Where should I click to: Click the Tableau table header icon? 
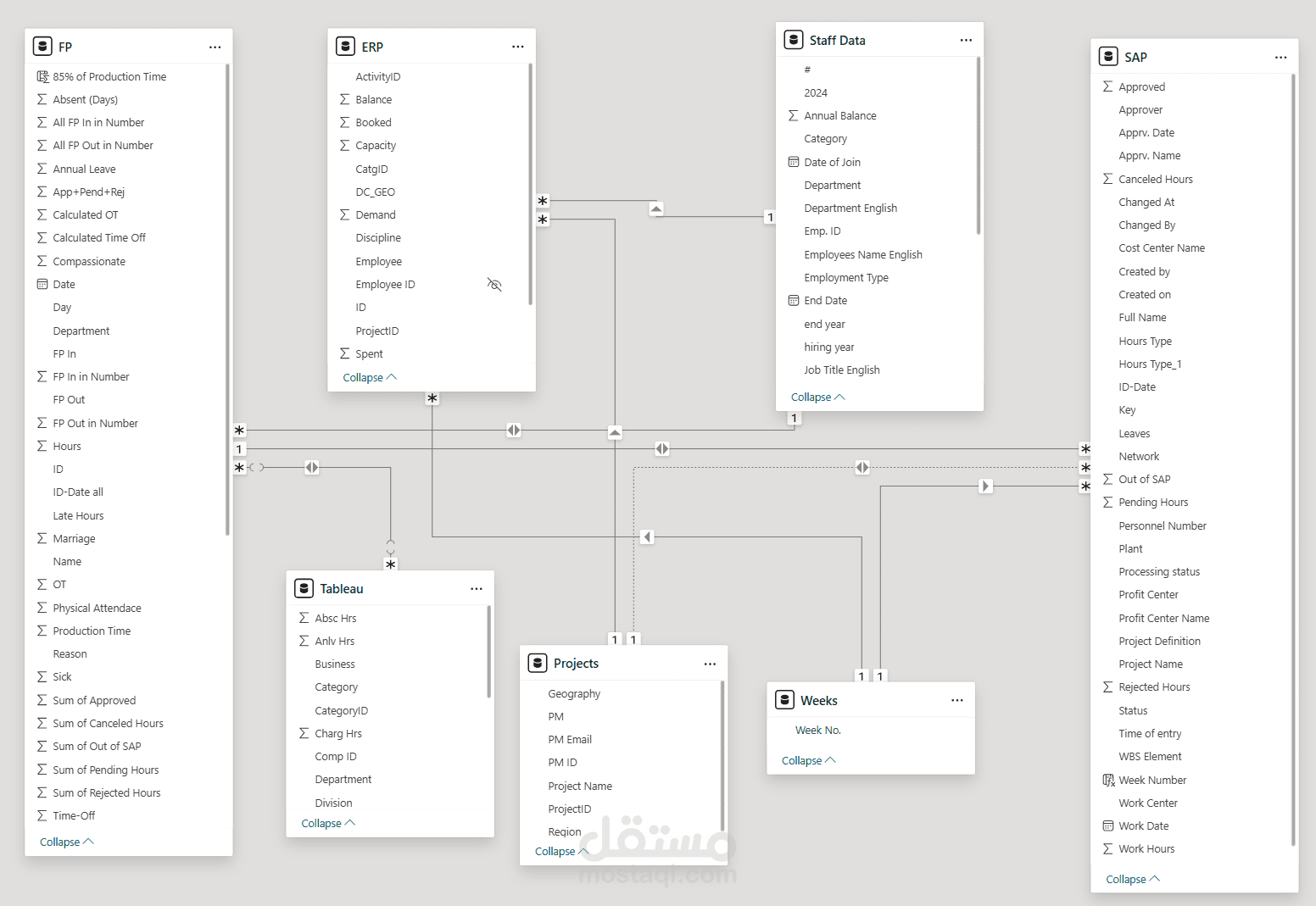pyautogui.click(x=304, y=588)
